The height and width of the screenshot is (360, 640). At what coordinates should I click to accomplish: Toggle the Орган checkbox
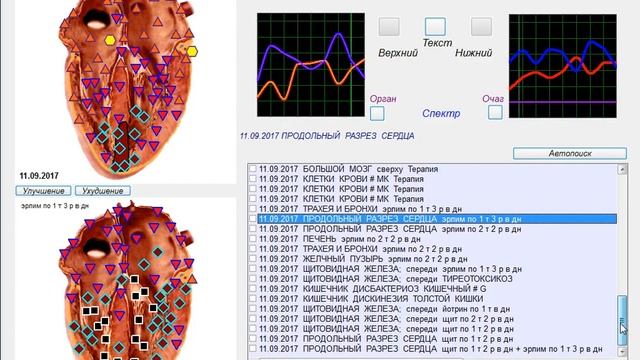(x=377, y=113)
